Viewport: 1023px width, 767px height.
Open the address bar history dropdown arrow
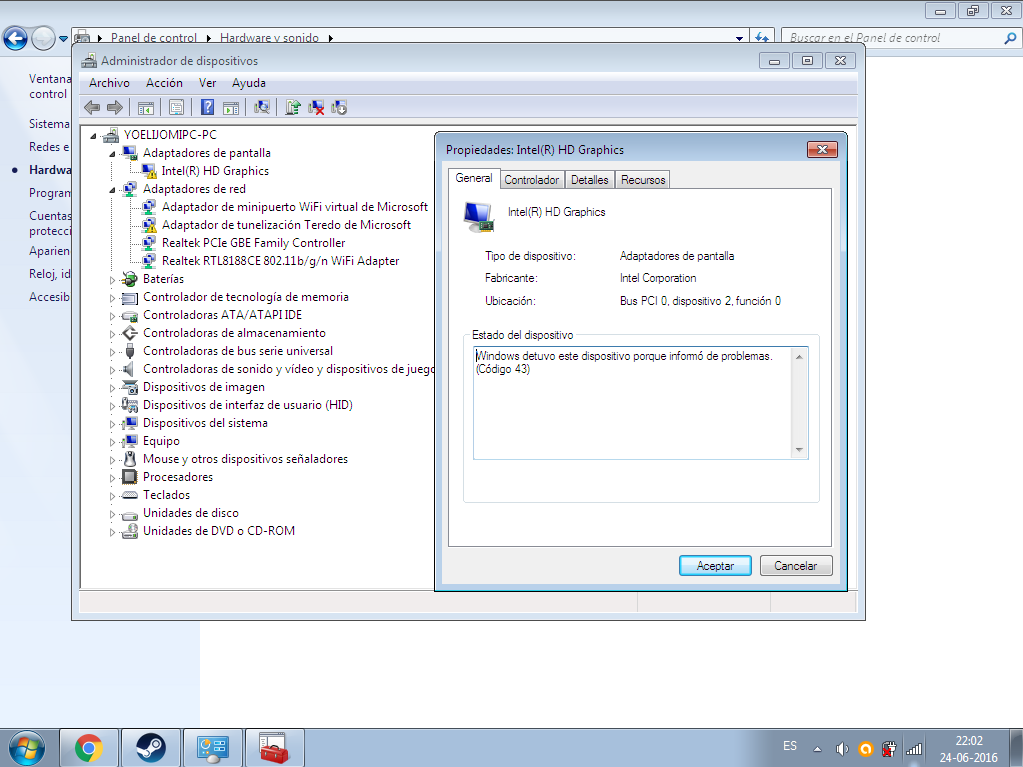tap(739, 38)
